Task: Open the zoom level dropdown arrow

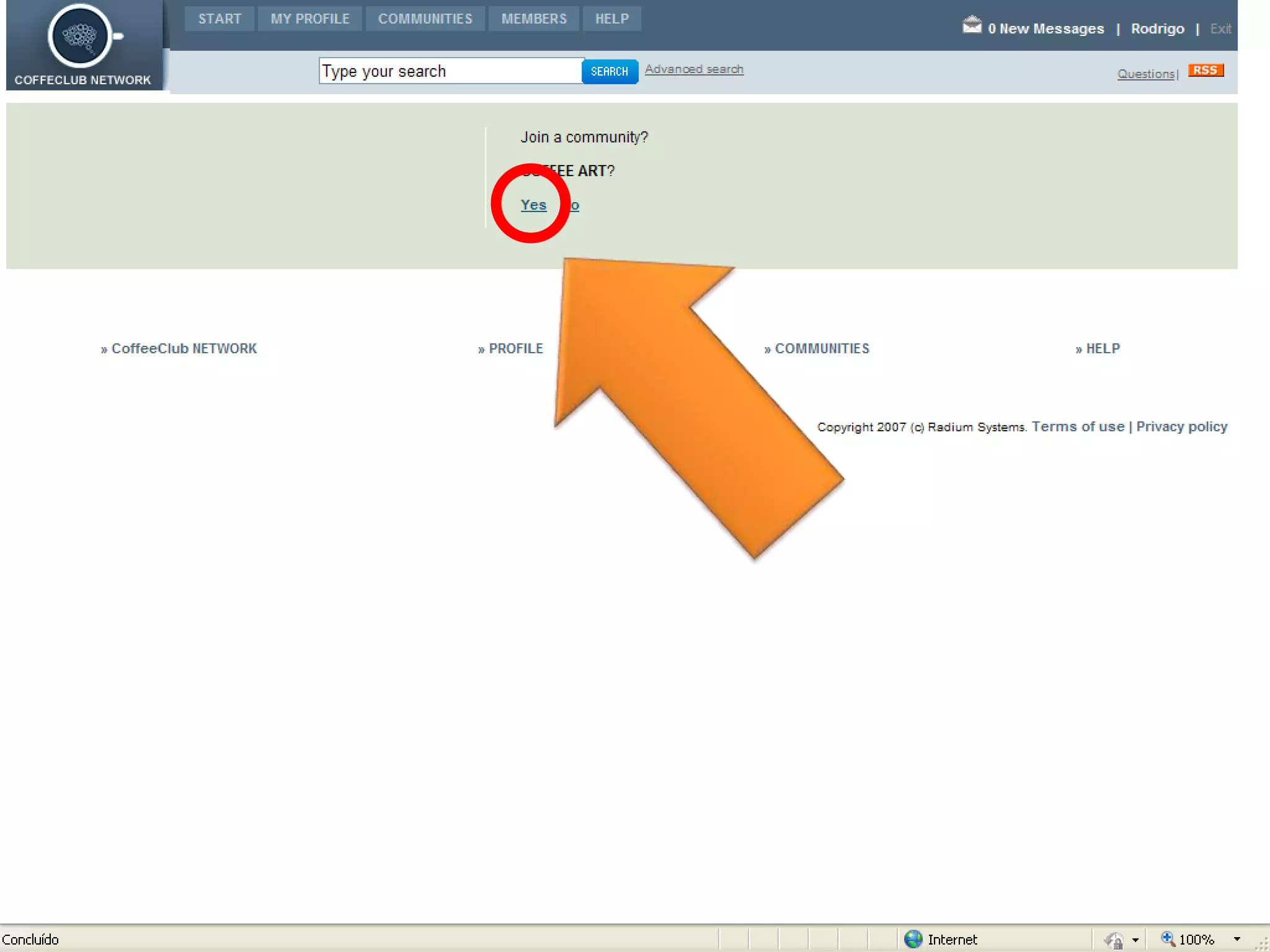Action: point(1237,940)
